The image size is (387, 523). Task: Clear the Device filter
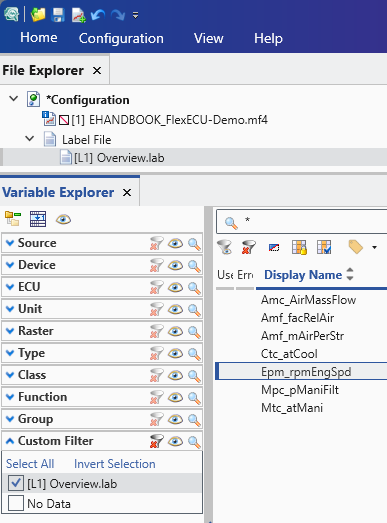coord(156,266)
